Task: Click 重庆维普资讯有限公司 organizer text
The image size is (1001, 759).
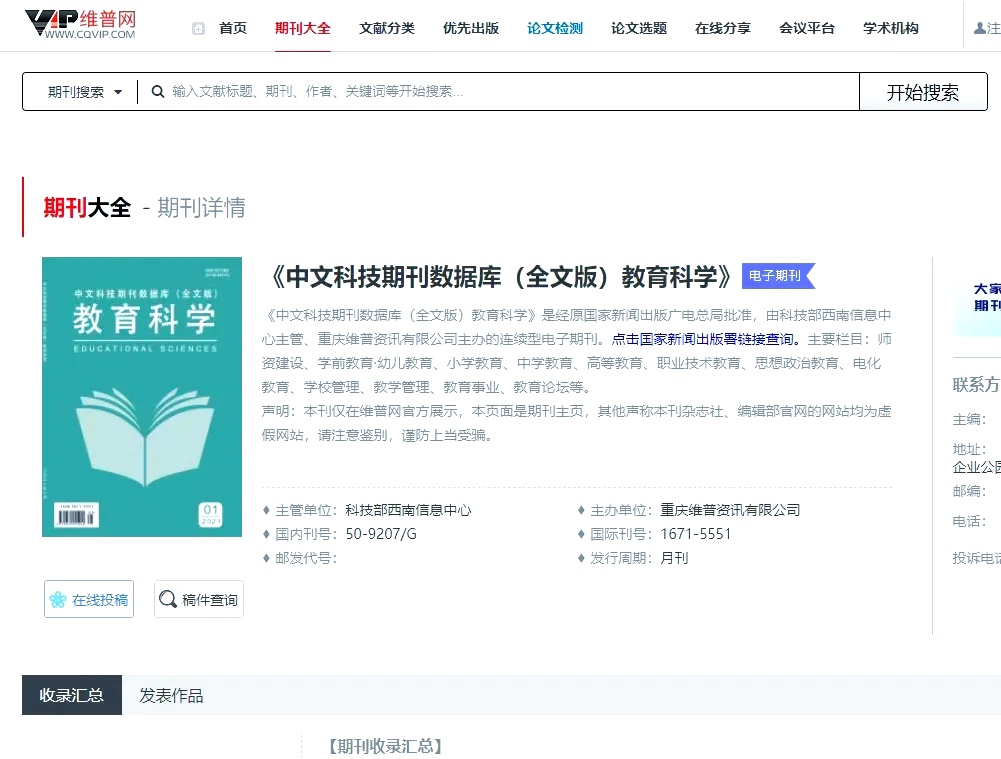Action: click(x=730, y=510)
